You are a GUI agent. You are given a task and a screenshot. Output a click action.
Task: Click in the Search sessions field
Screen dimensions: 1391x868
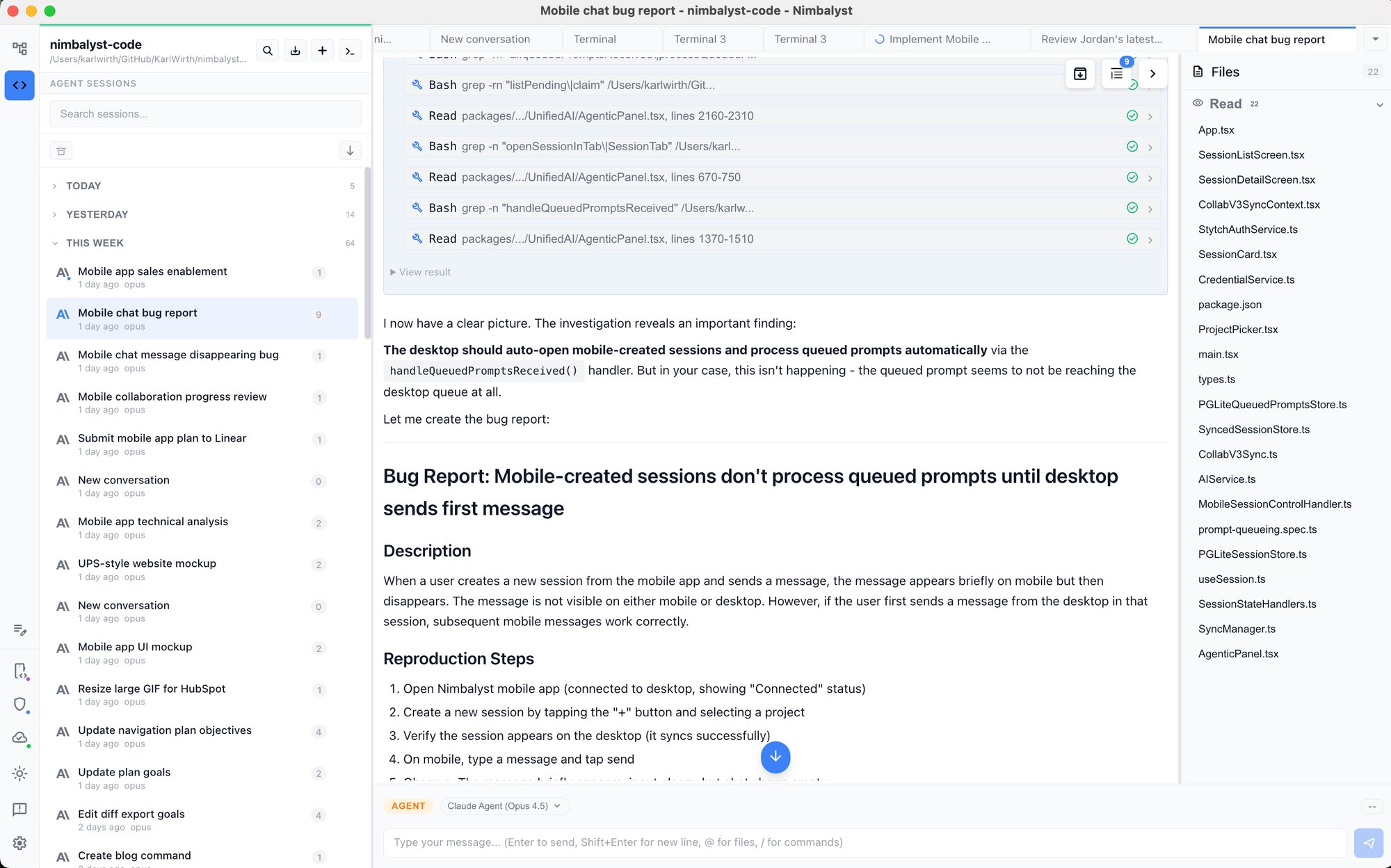(x=205, y=114)
